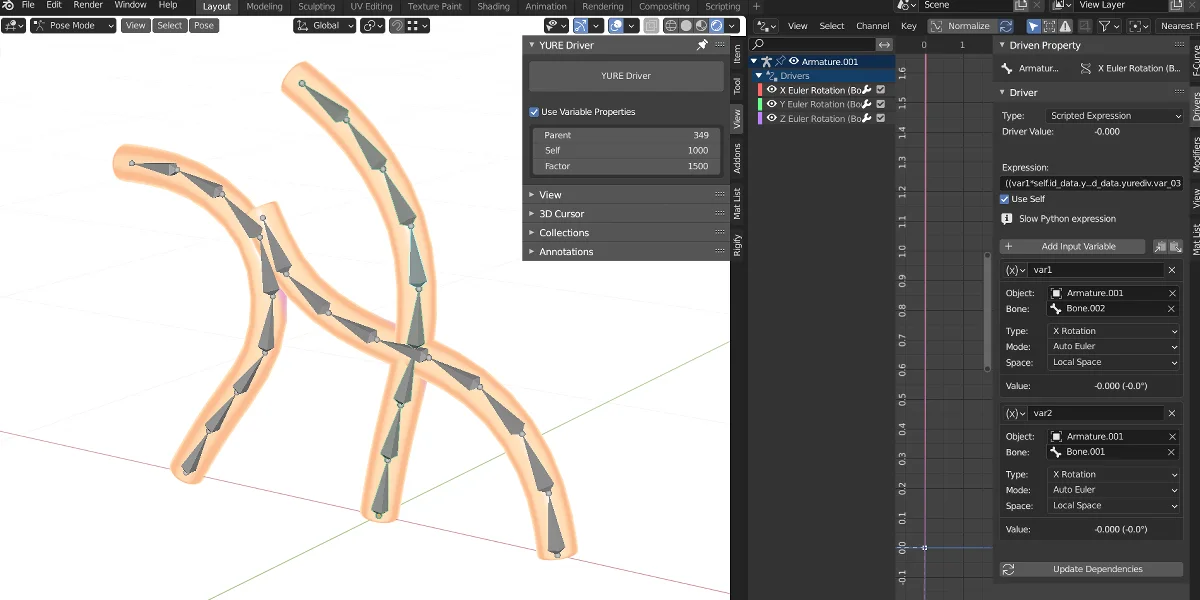The height and width of the screenshot is (600, 1200).
Task: Toggle X-ray display in viewport header
Action: click(651, 25)
